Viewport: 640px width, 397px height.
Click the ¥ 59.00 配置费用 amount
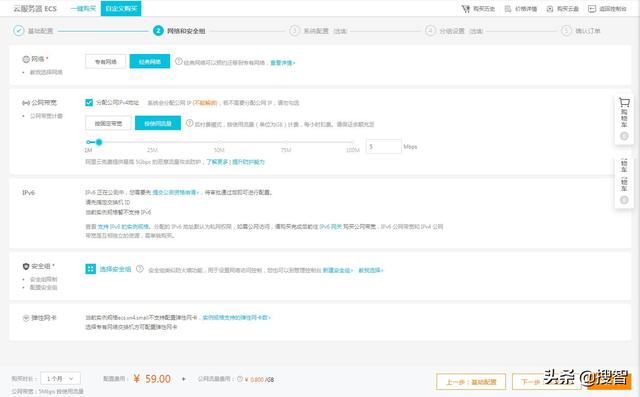point(152,379)
